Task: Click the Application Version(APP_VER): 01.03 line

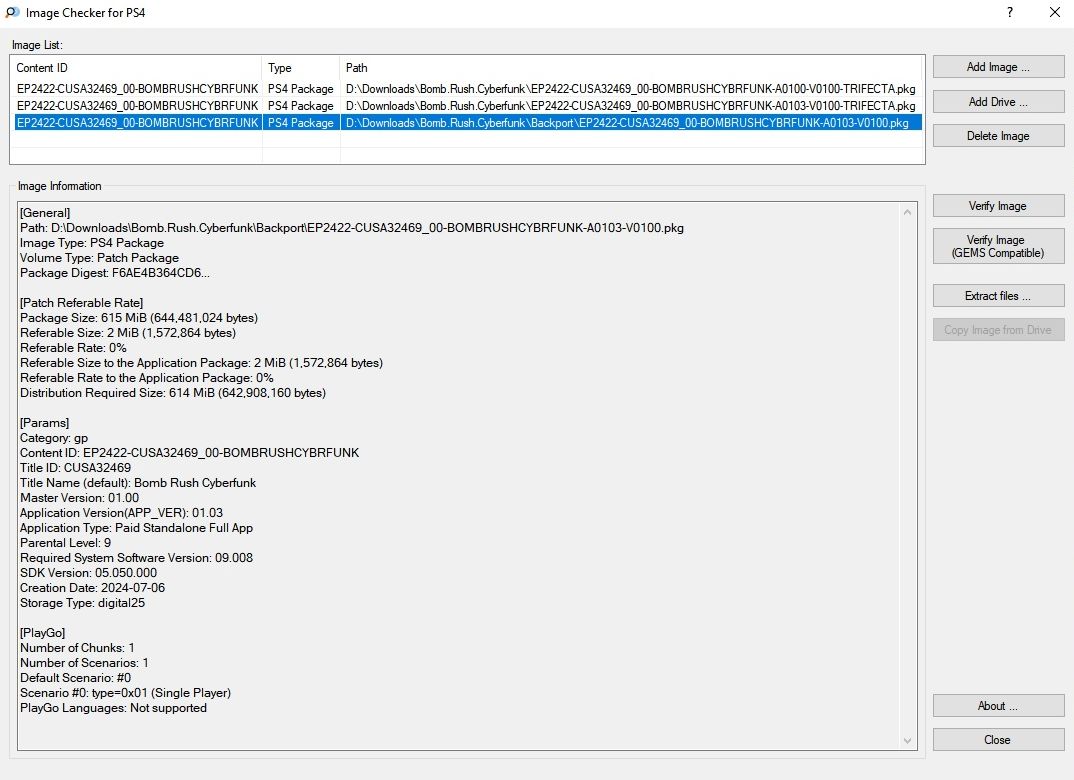Action: 121,513
